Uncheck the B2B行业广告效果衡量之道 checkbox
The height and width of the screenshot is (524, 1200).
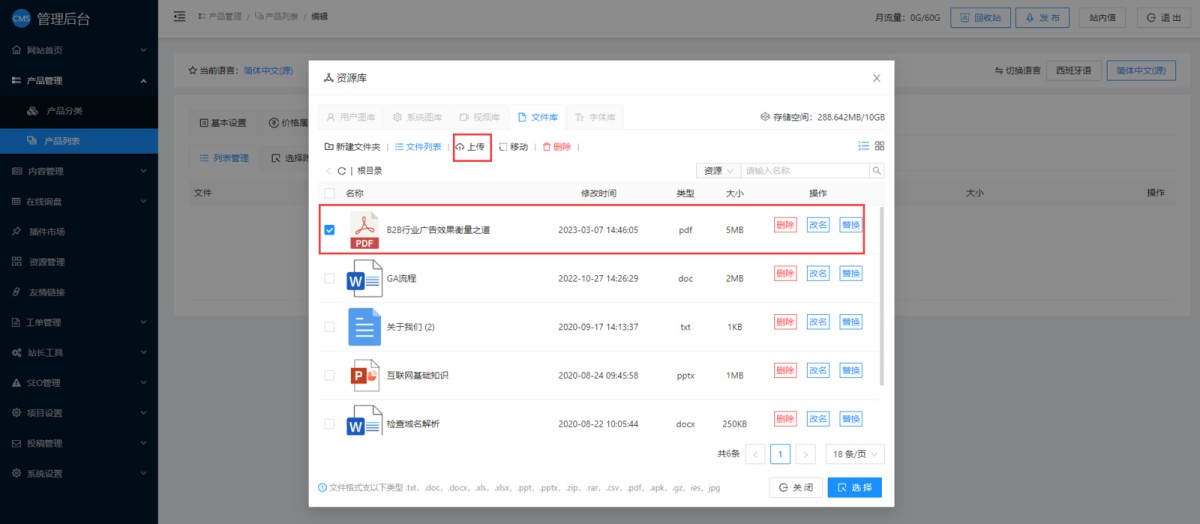tap(329, 230)
